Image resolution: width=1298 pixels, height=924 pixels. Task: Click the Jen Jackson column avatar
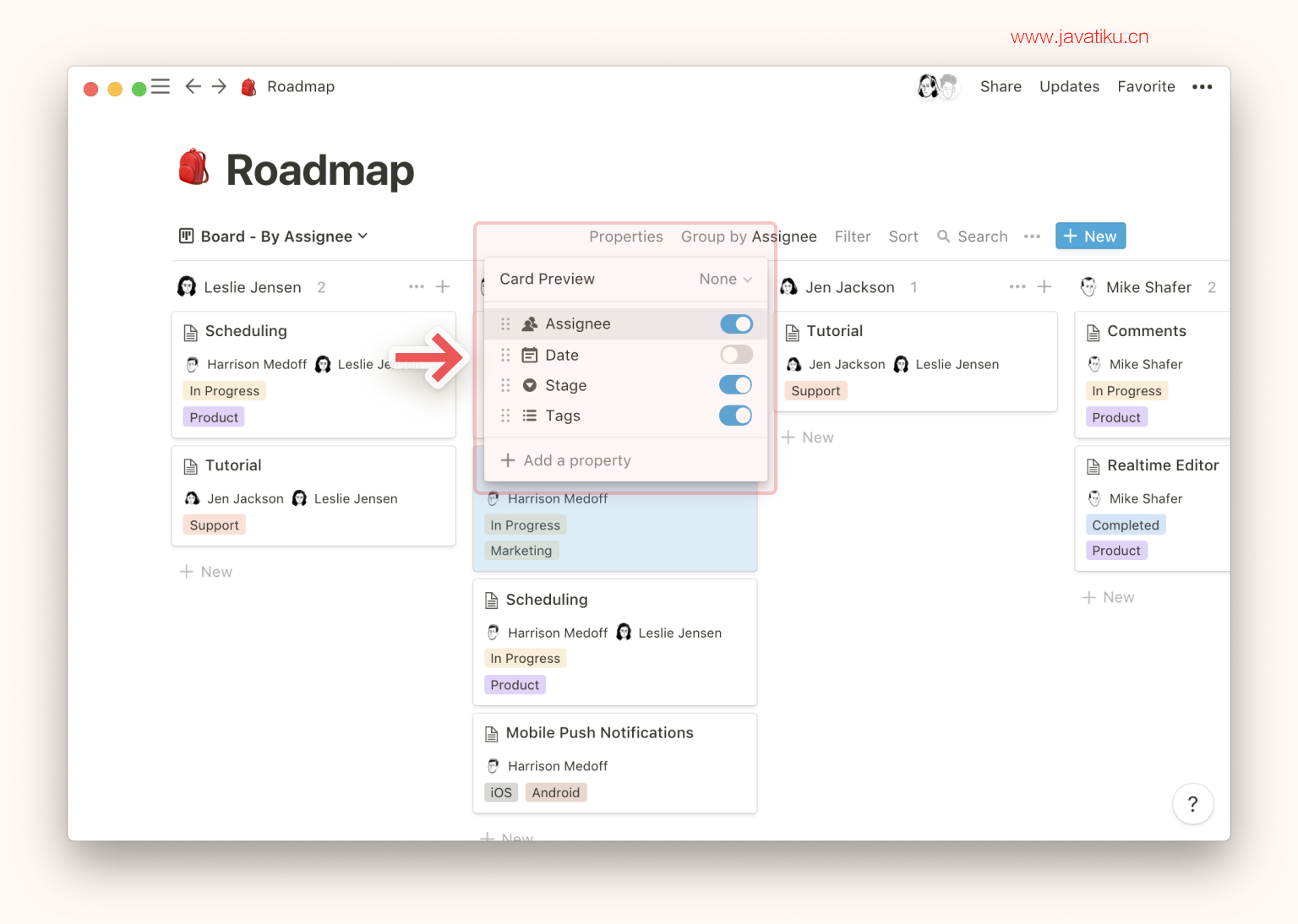pos(788,287)
